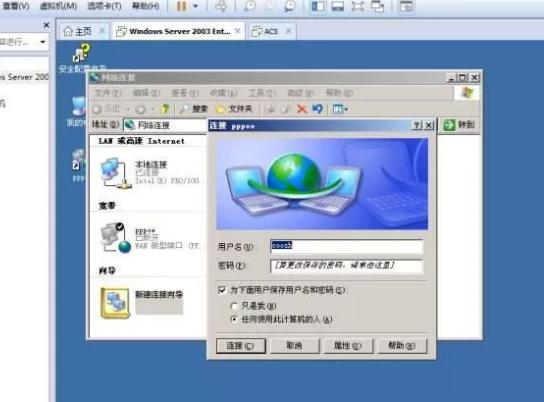Click the blue undo arrow toolbar icon

(x=317, y=109)
